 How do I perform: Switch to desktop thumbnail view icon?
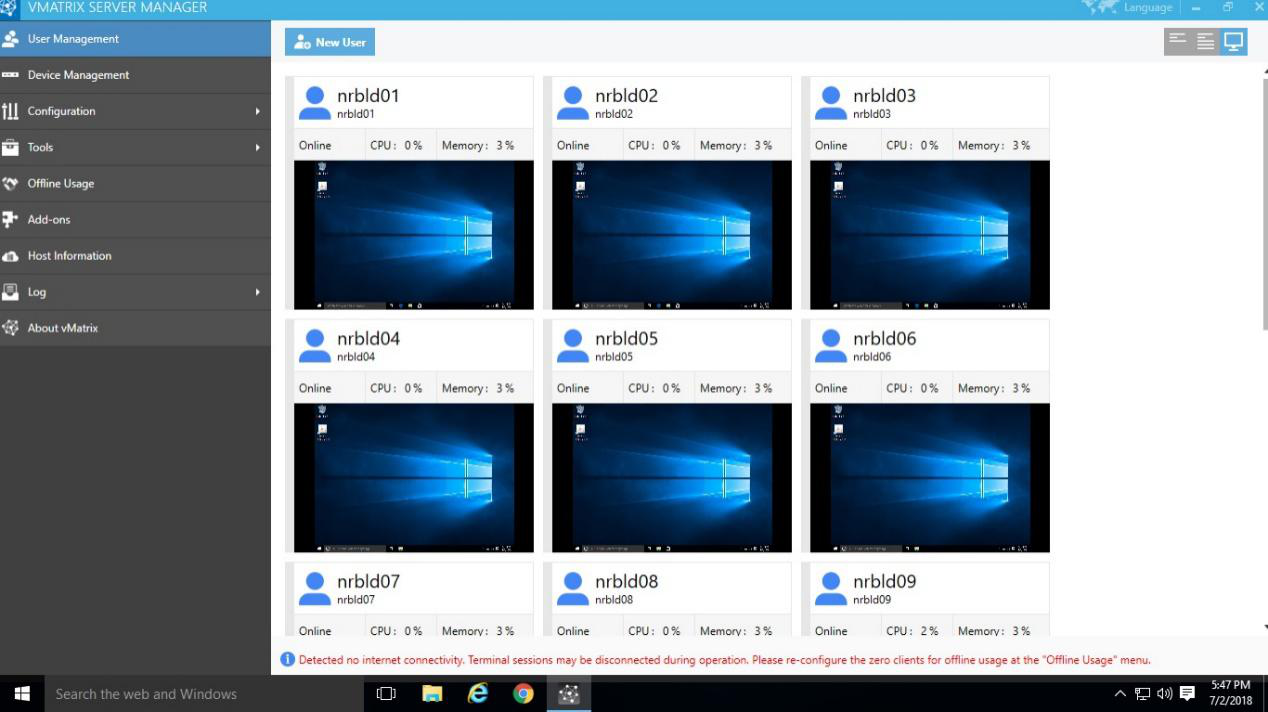[x=1233, y=41]
